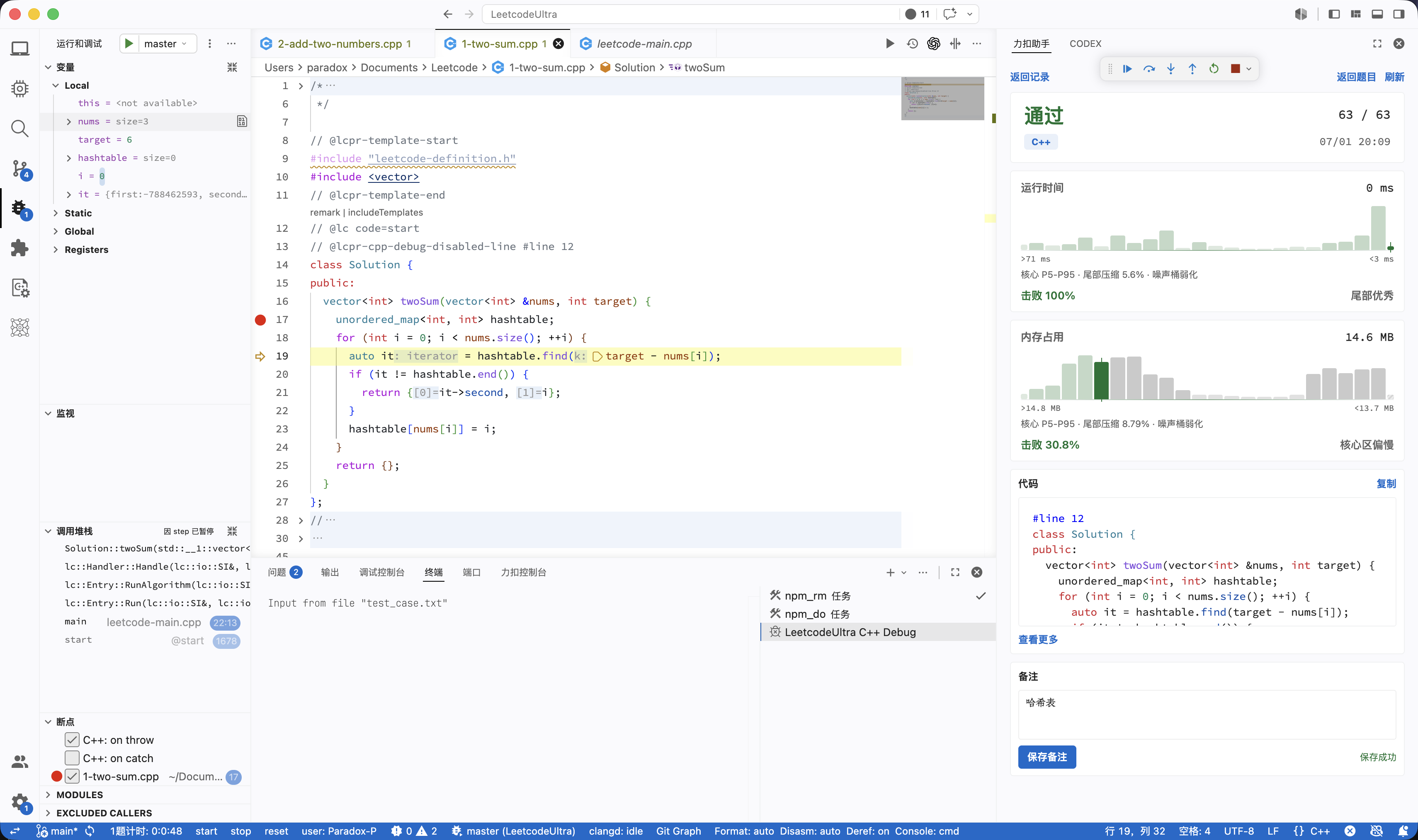Click the 刷新 link

click(x=1394, y=77)
